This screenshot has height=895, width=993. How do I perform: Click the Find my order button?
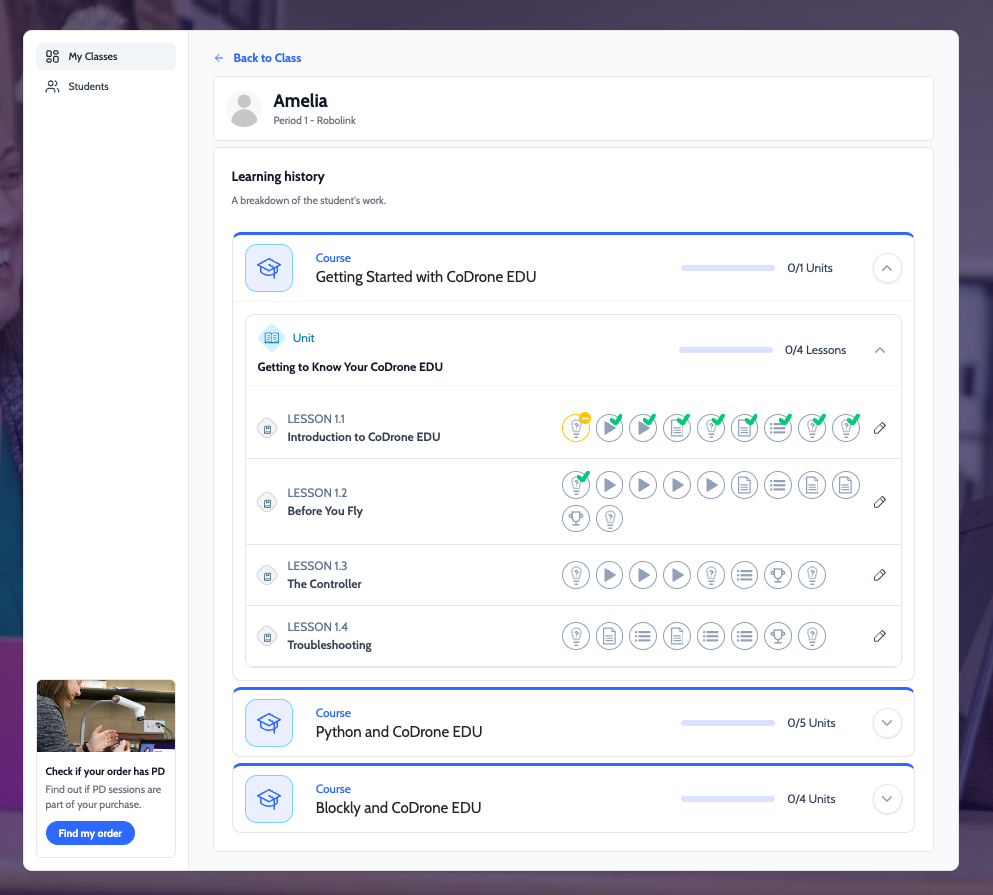pyautogui.click(x=90, y=833)
